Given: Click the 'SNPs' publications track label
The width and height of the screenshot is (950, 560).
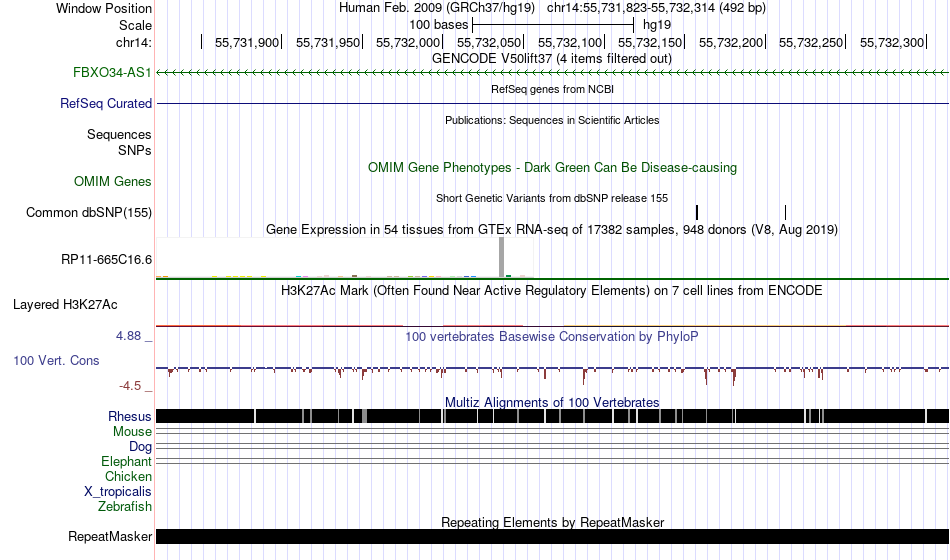Looking at the screenshot, I should click(x=135, y=150).
